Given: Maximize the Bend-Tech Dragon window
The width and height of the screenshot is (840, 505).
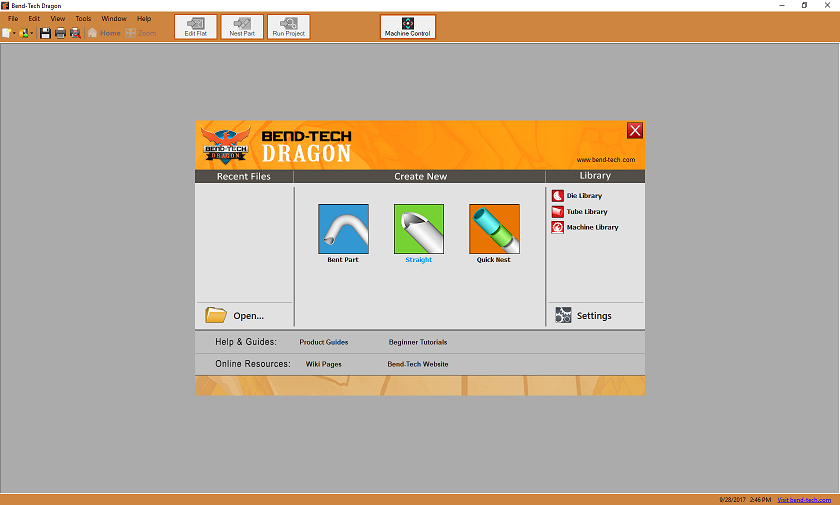Looking at the screenshot, I should pyautogui.click(x=804, y=5).
